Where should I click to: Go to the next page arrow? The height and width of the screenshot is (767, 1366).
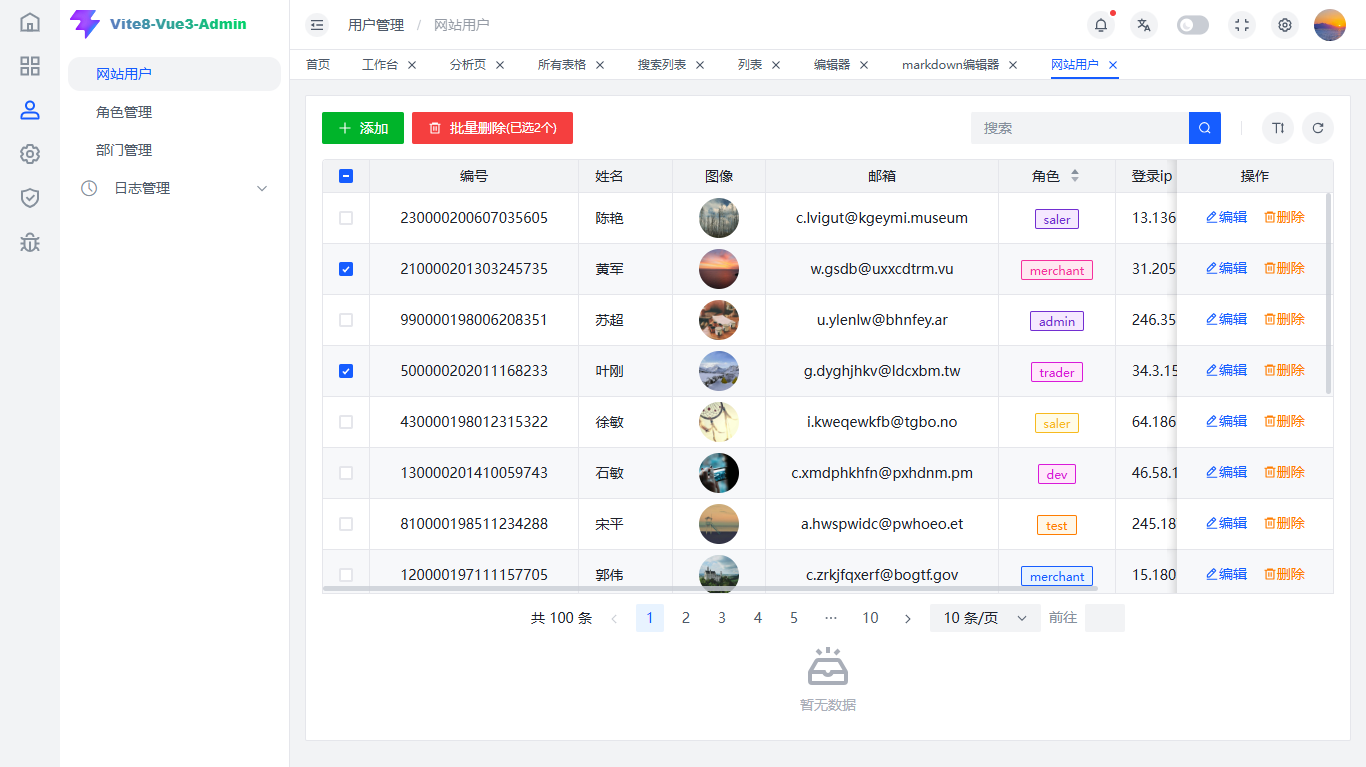(x=907, y=618)
